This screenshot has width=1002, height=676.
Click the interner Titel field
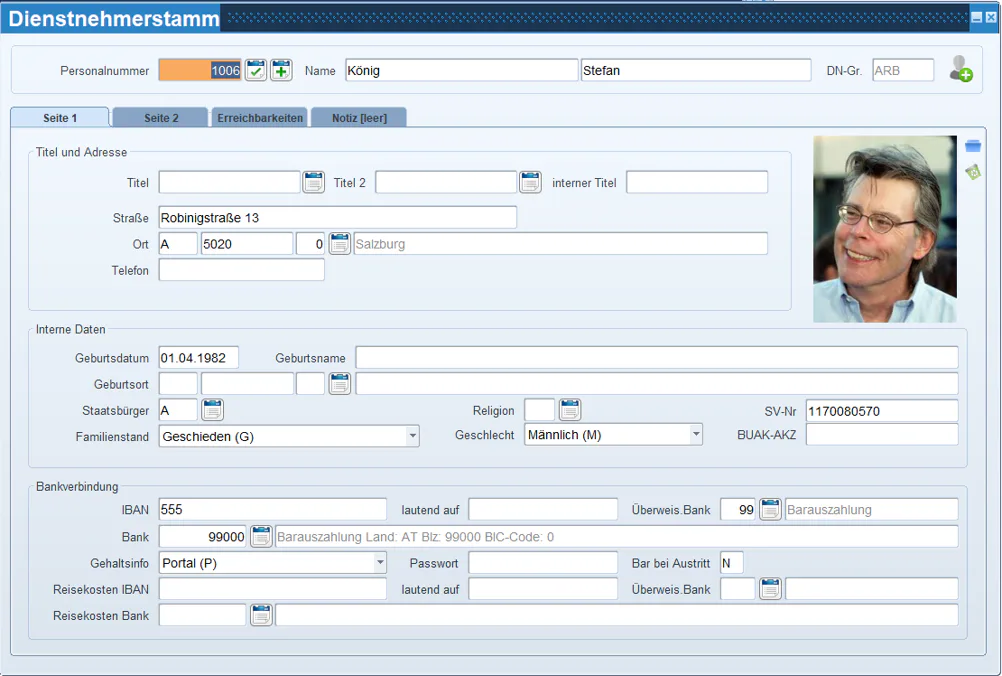pyautogui.click(x=697, y=182)
